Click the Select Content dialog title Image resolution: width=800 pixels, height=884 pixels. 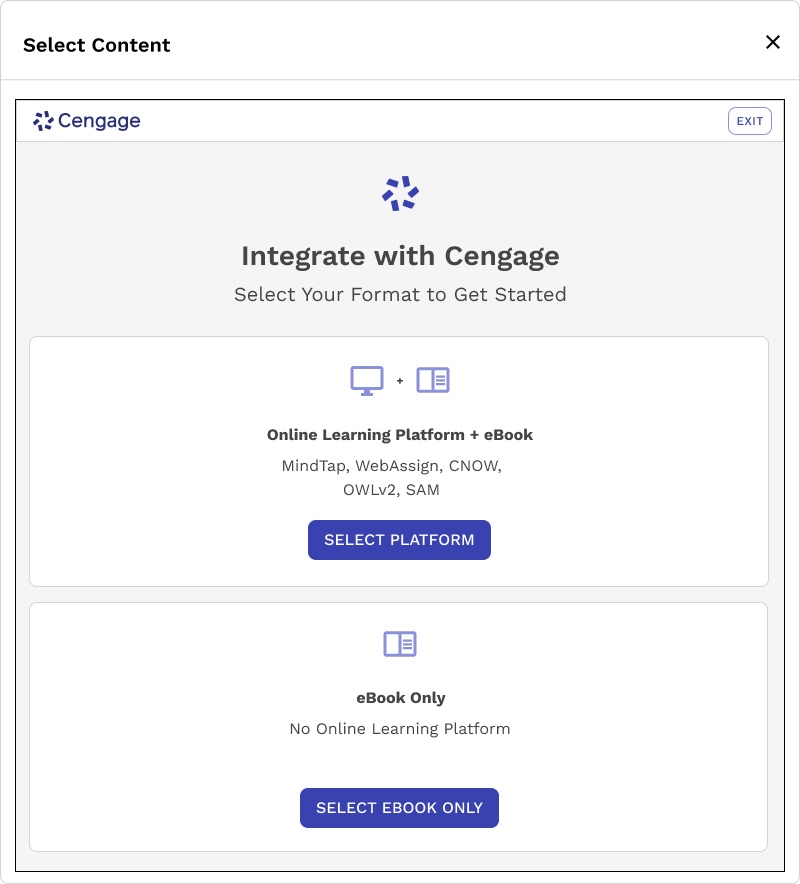pyautogui.click(x=96, y=45)
